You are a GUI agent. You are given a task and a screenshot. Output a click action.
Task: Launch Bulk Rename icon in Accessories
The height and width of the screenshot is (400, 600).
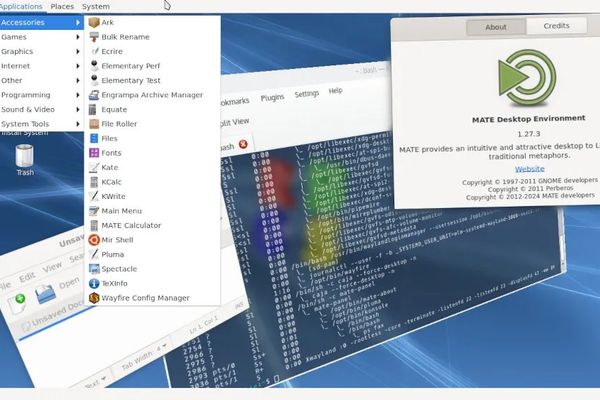tap(94, 37)
